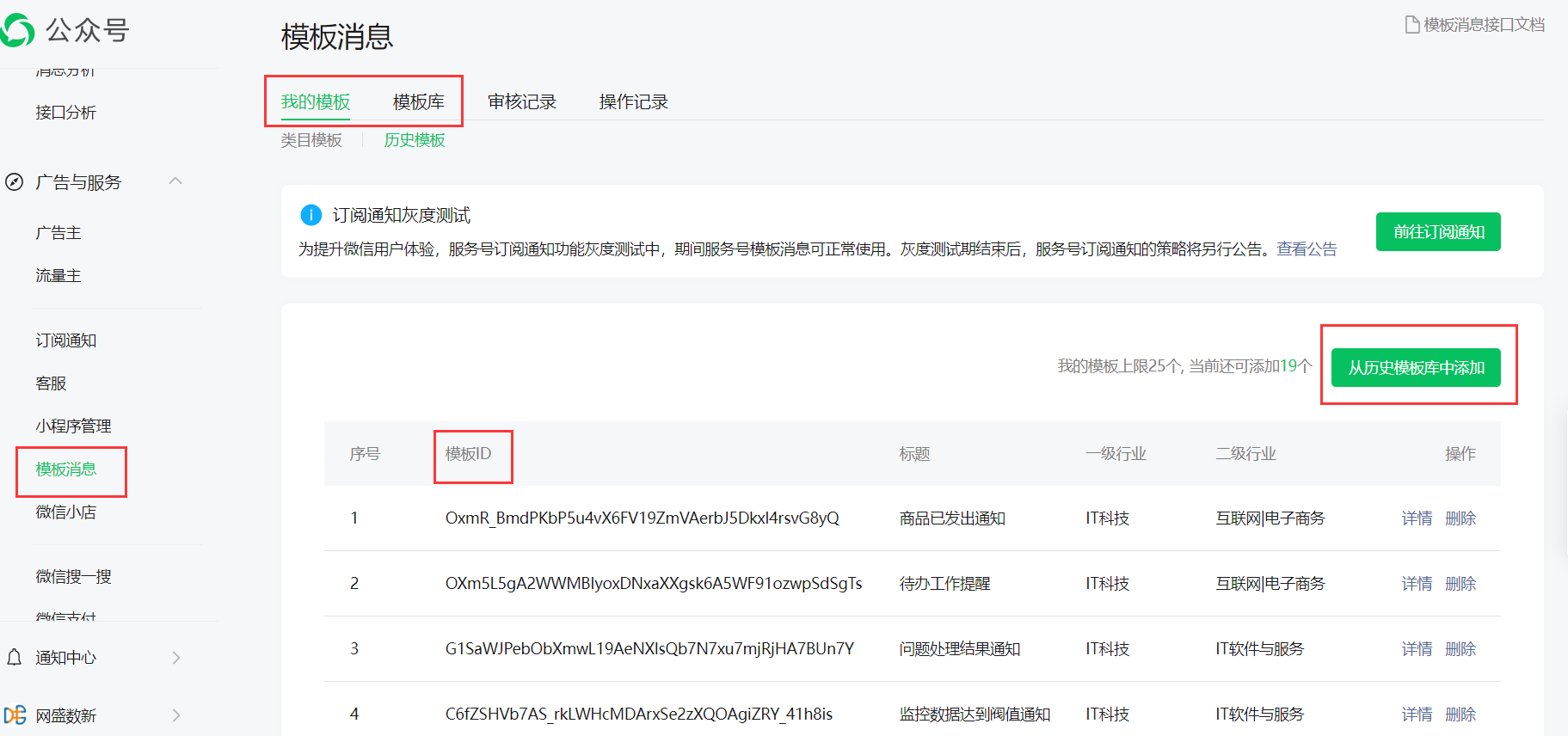Image resolution: width=1568 pixels, height=736 pixels.
Task: Expand the 网盛数新 account arrow
Action: (176, 715)
